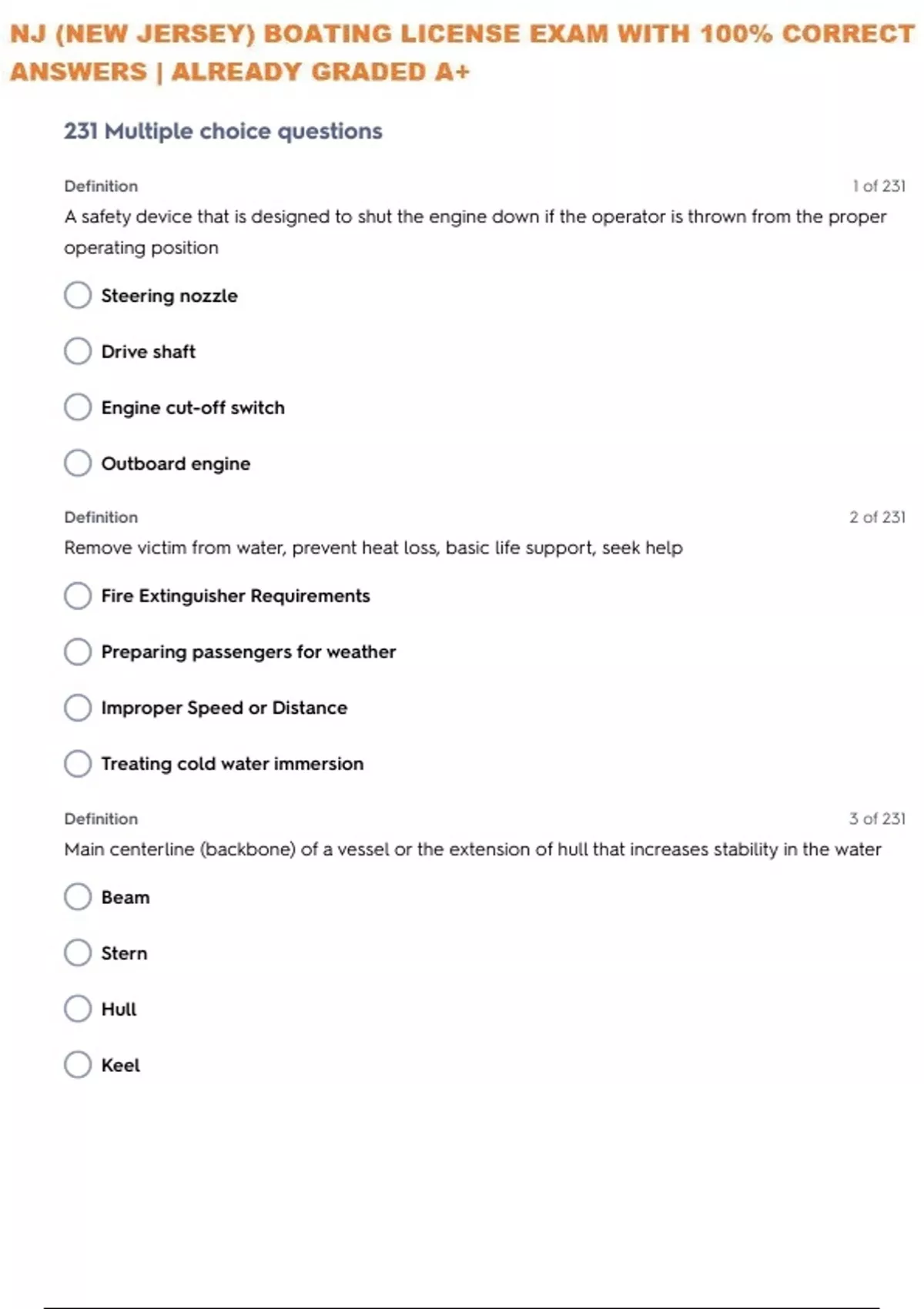924x1309 pixels.
Task: Choose Stern as the answer
Action: 78,952
